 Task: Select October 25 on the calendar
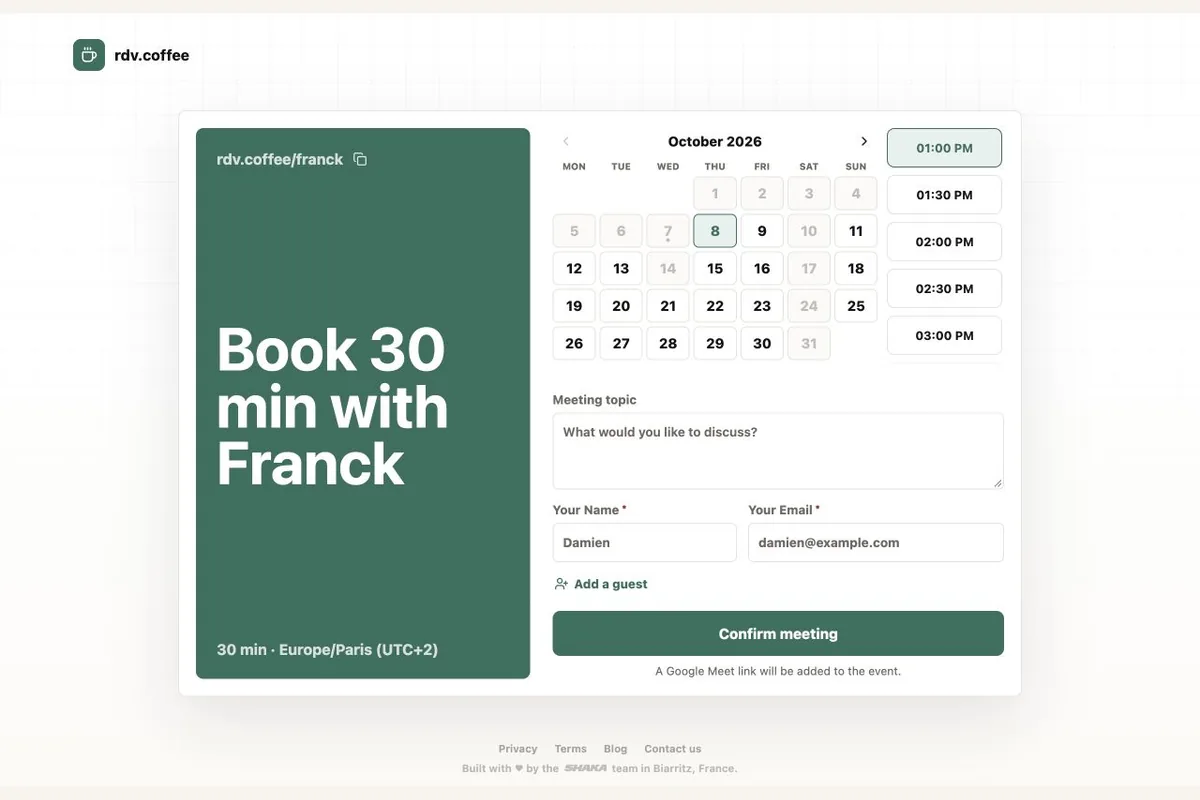click(856, 306)
